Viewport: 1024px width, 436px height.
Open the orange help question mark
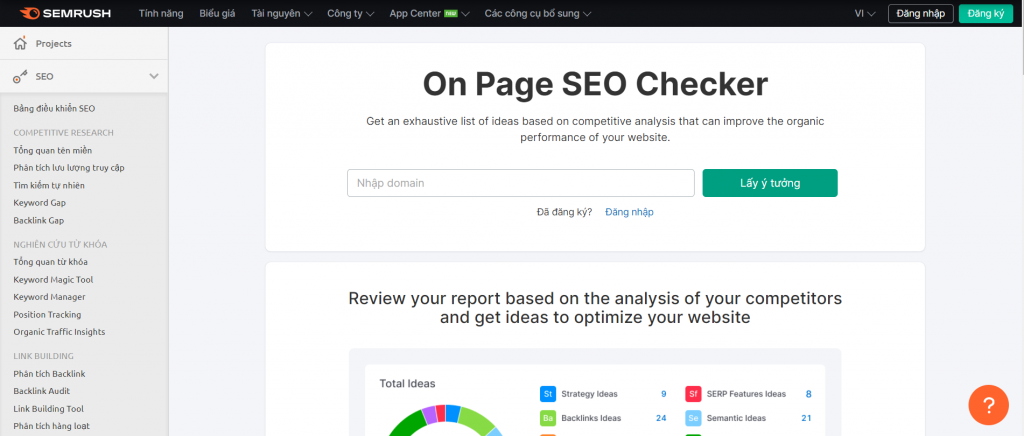tap(988, 405)
